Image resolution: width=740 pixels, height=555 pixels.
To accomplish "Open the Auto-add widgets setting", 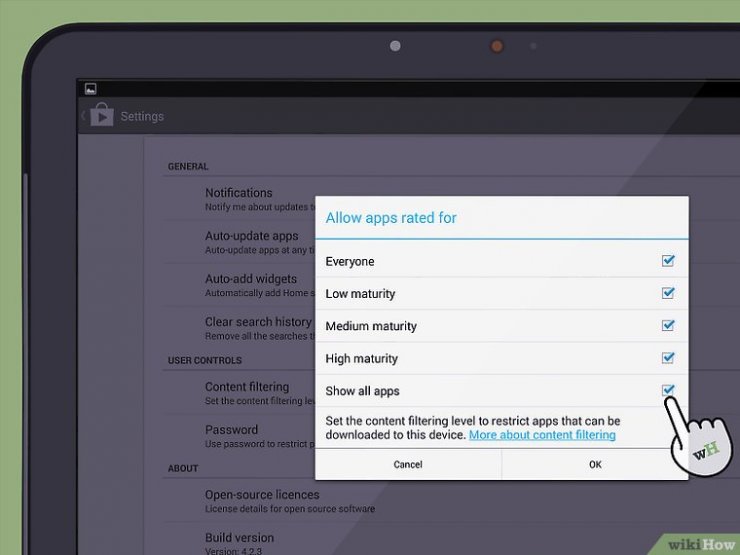I will (239, 285).
